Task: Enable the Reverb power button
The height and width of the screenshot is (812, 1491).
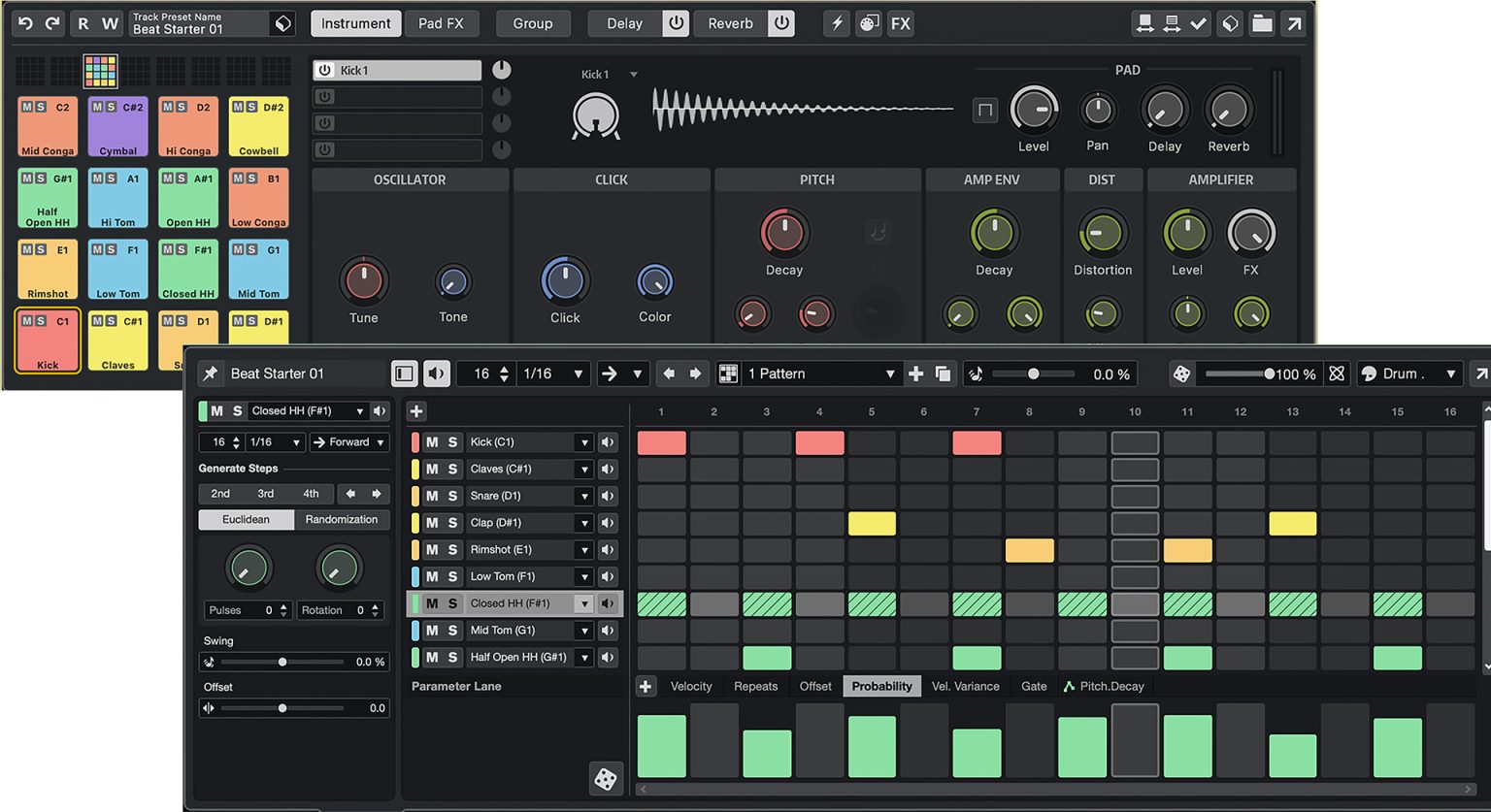Action: 781,22
